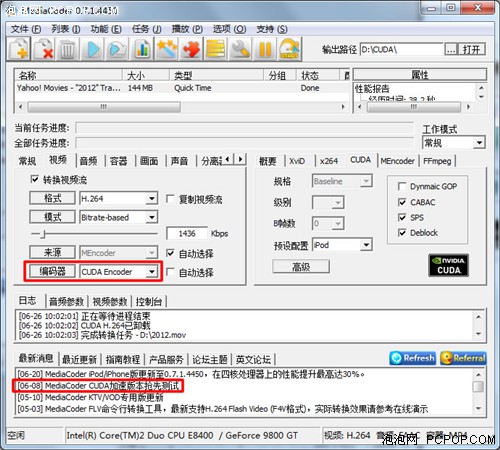Open the 级别 level dropdown
Screen dimensions: 500x450
(338, 202)
